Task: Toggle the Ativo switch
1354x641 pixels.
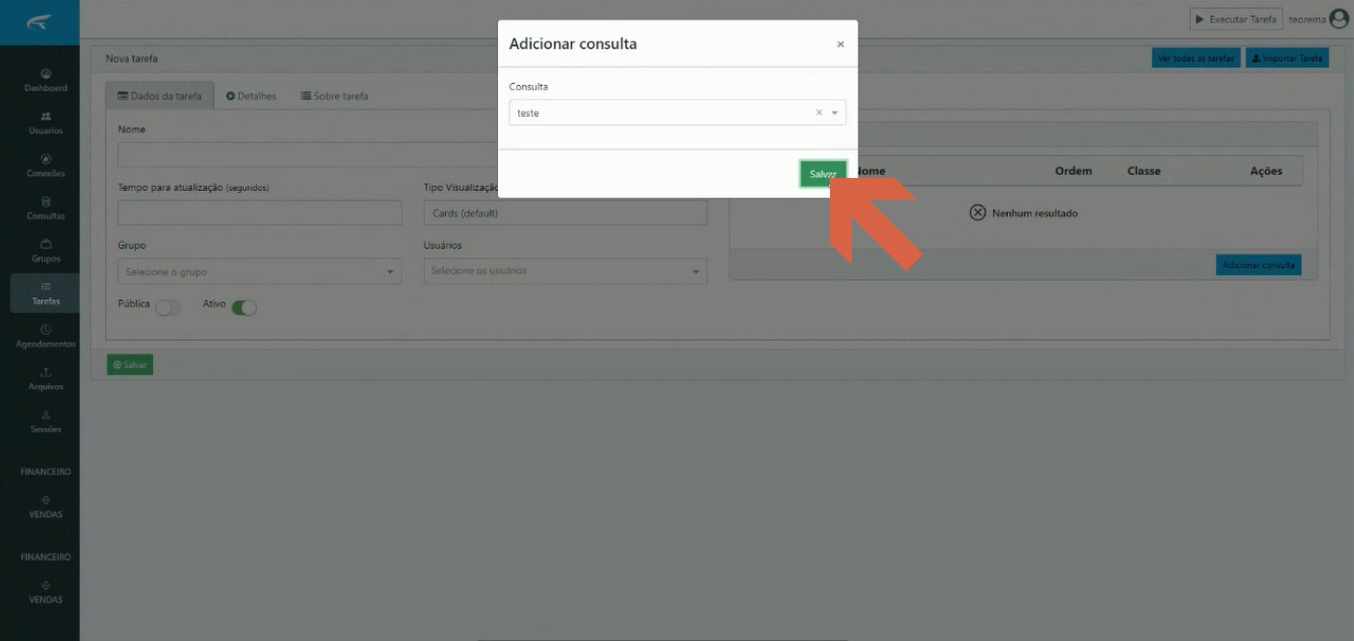Action: [244, 308]
